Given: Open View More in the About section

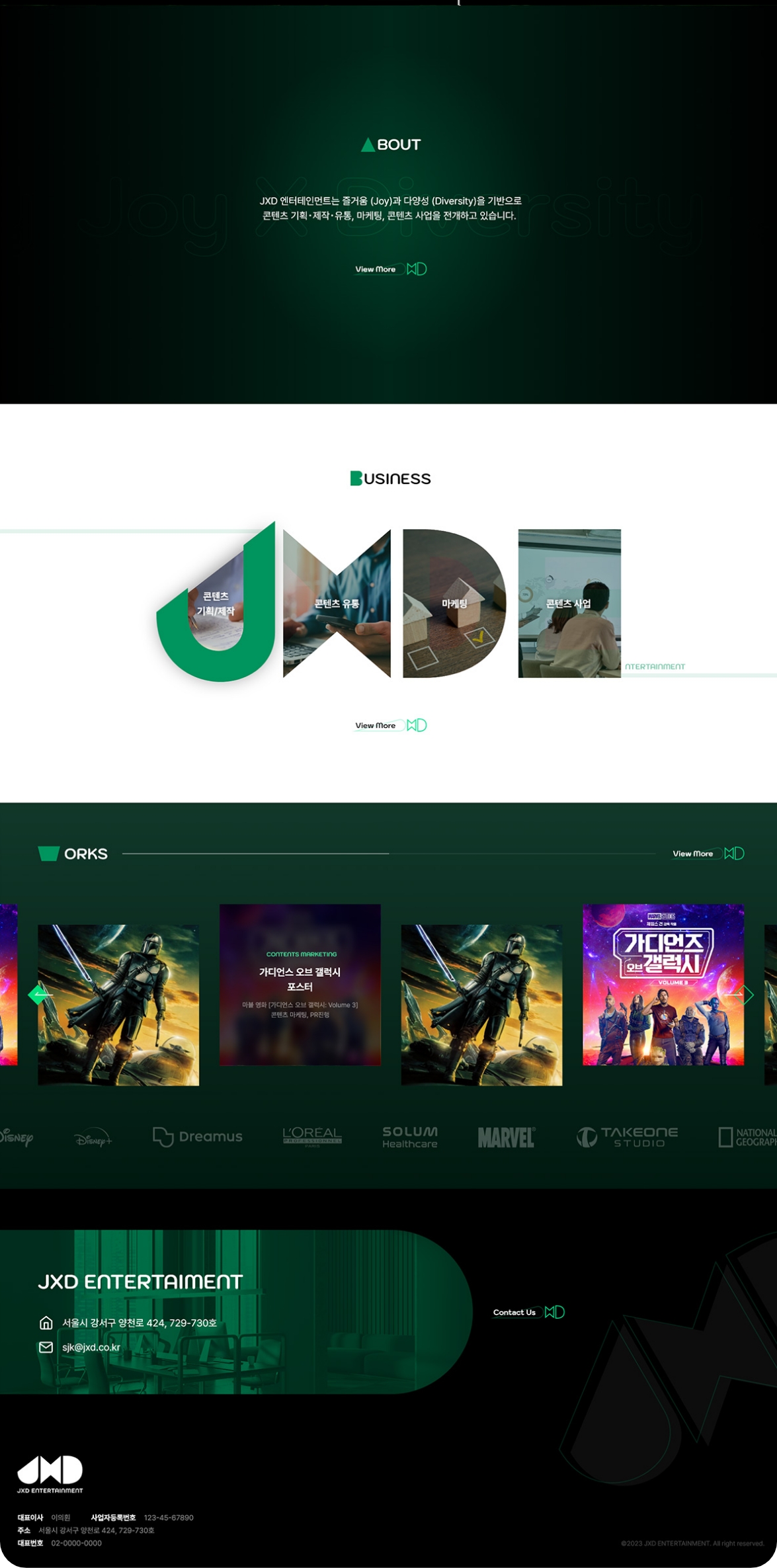Looking at the screenshot, I should click(376, 269).
